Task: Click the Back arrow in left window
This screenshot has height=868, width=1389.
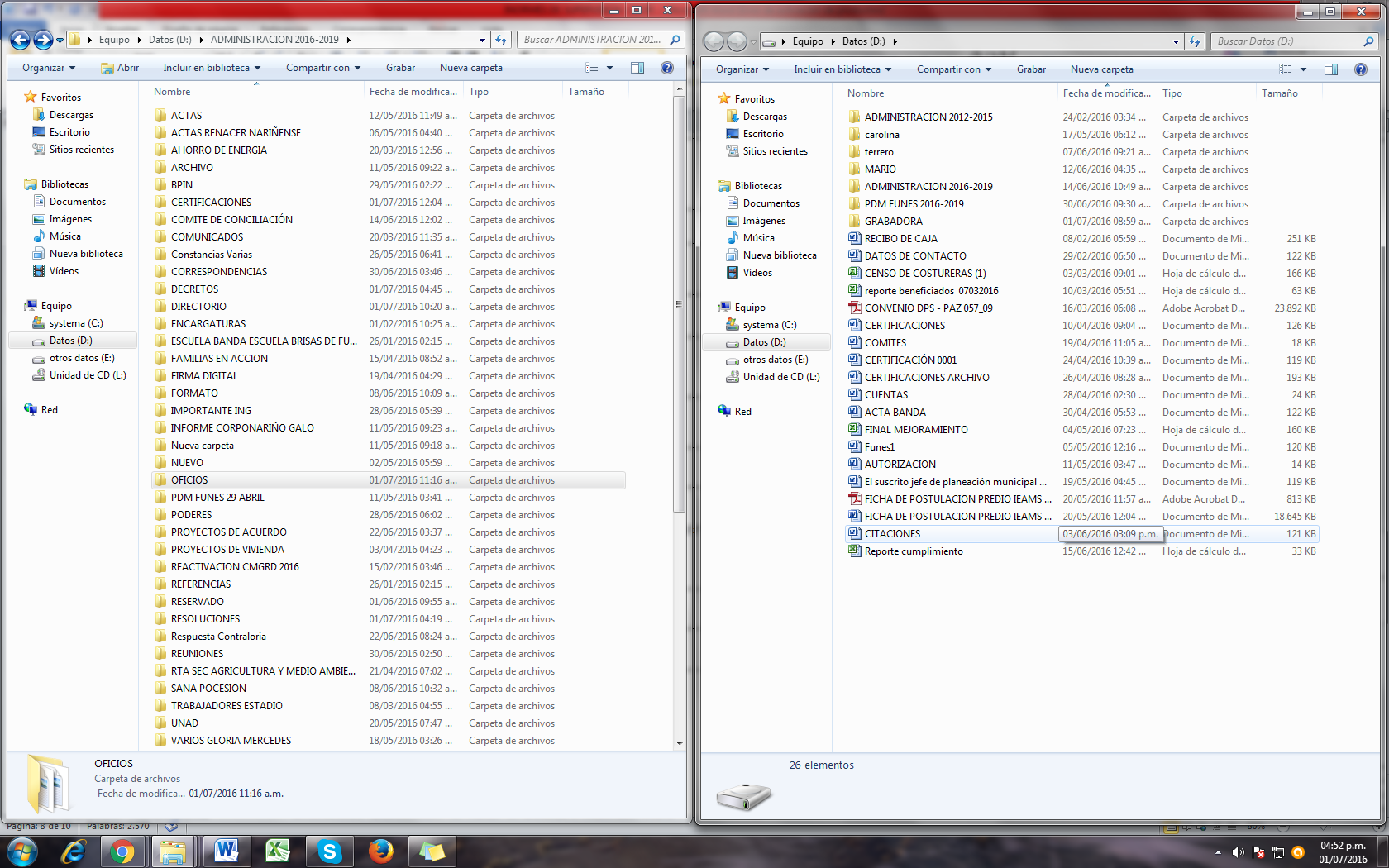Action: (21, 40)
